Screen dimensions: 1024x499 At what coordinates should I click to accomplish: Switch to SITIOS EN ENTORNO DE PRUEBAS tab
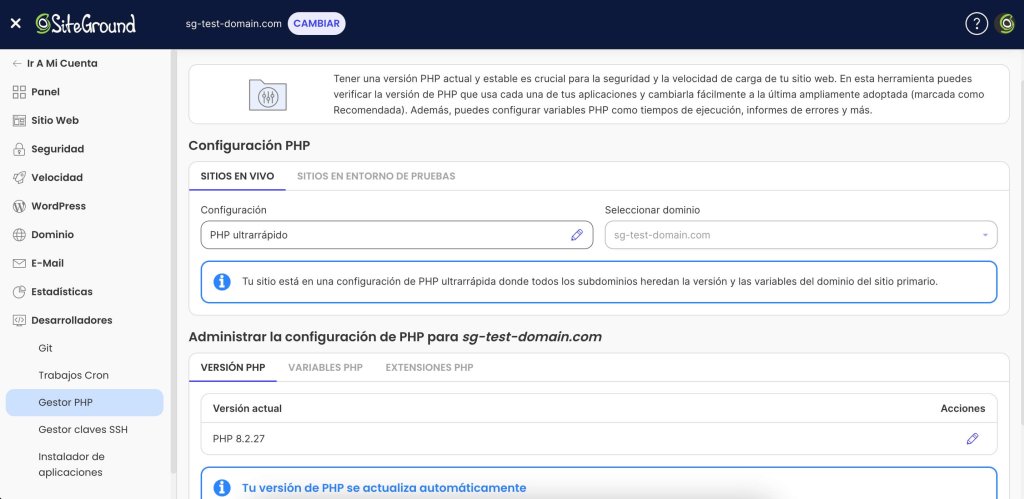click(376, 176)
